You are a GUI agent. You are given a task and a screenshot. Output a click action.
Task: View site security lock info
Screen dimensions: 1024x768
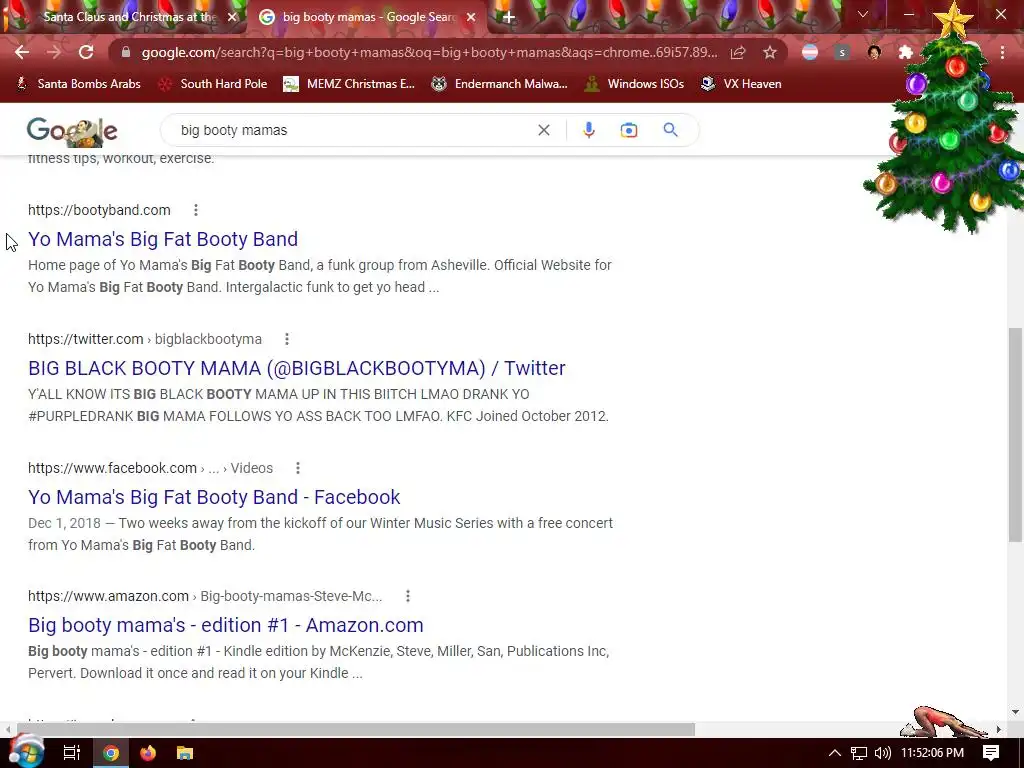pos(126,52)
